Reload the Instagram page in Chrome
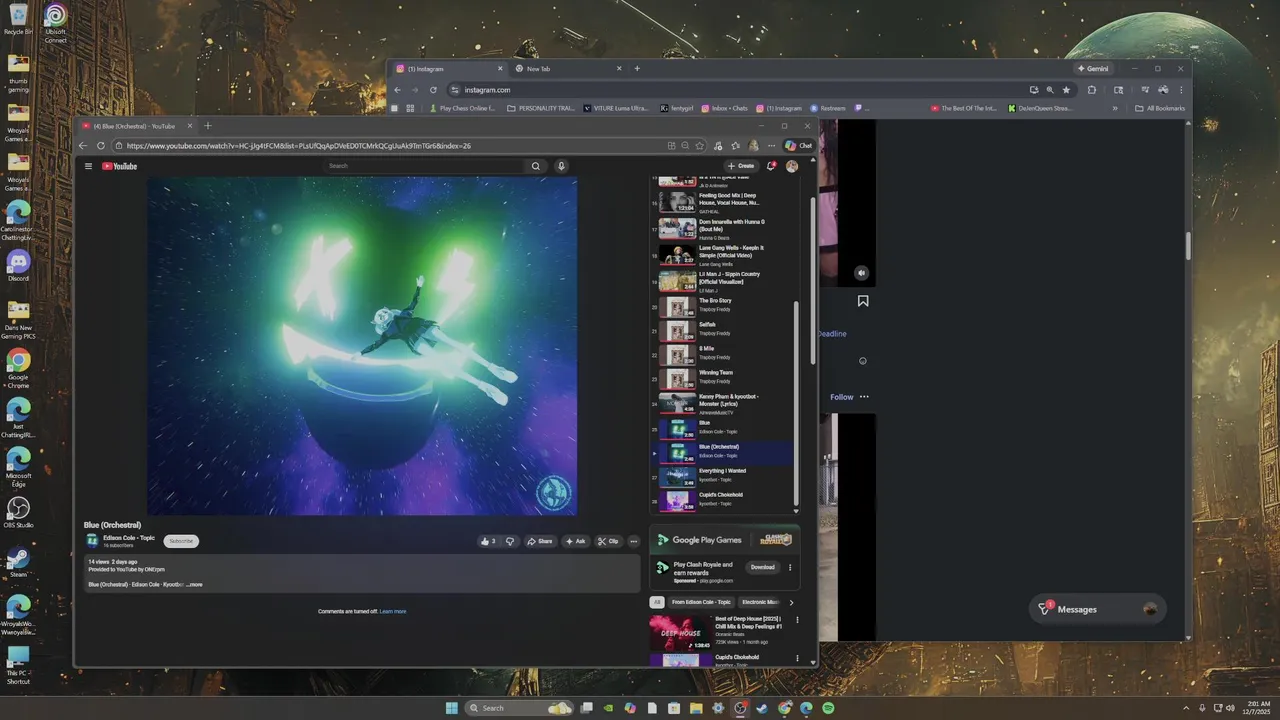Image resolution: width=1280 pixels, height=720 pixels. (x=433, y=90)
